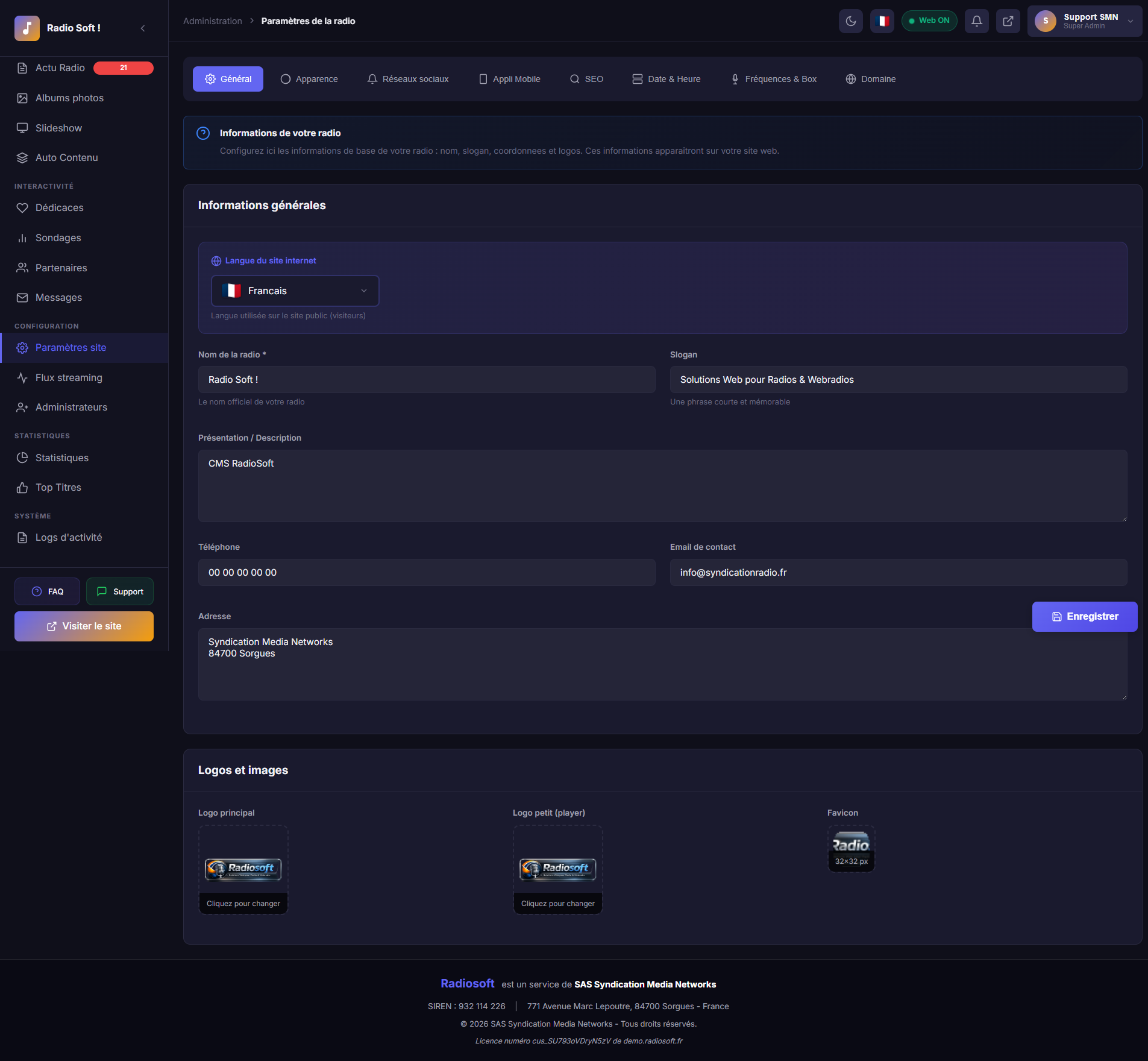
Task: Switch to the Apparence tab
Action: click(309, 79)
